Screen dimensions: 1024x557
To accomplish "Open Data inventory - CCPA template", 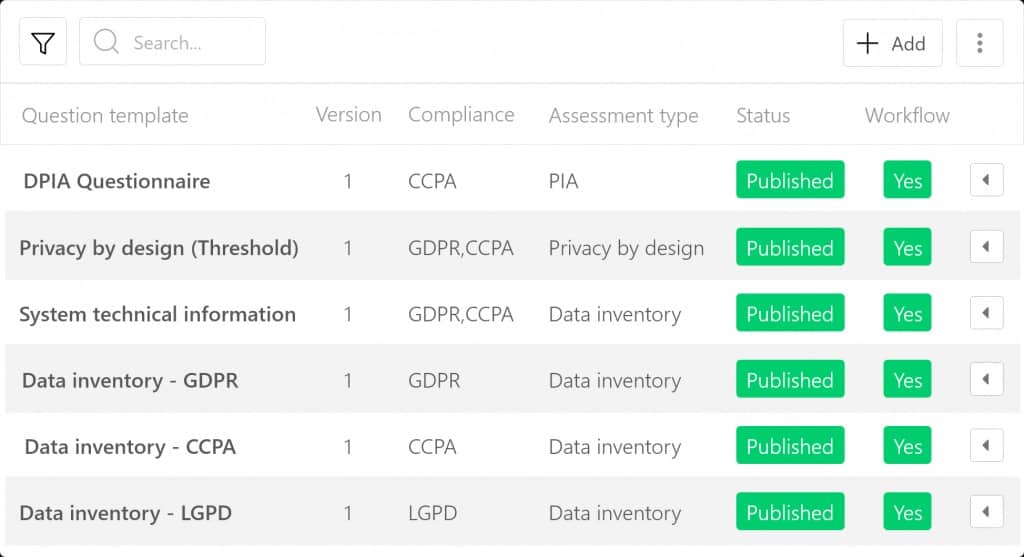I will point(130,447).
